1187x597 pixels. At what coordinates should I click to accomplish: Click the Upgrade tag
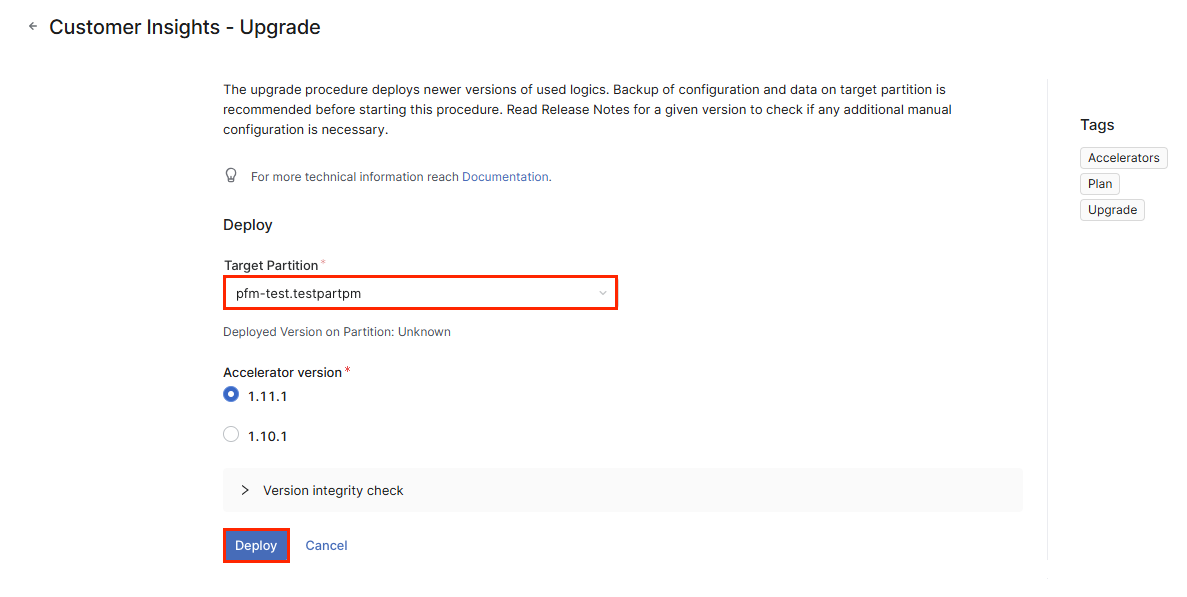pos(1112,210)
